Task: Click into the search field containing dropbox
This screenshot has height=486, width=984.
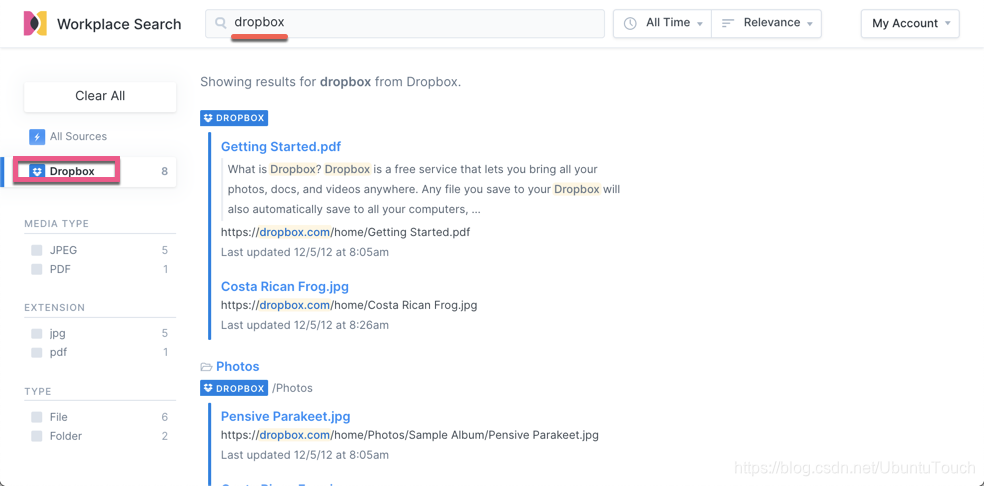Action: pos(405,23)
